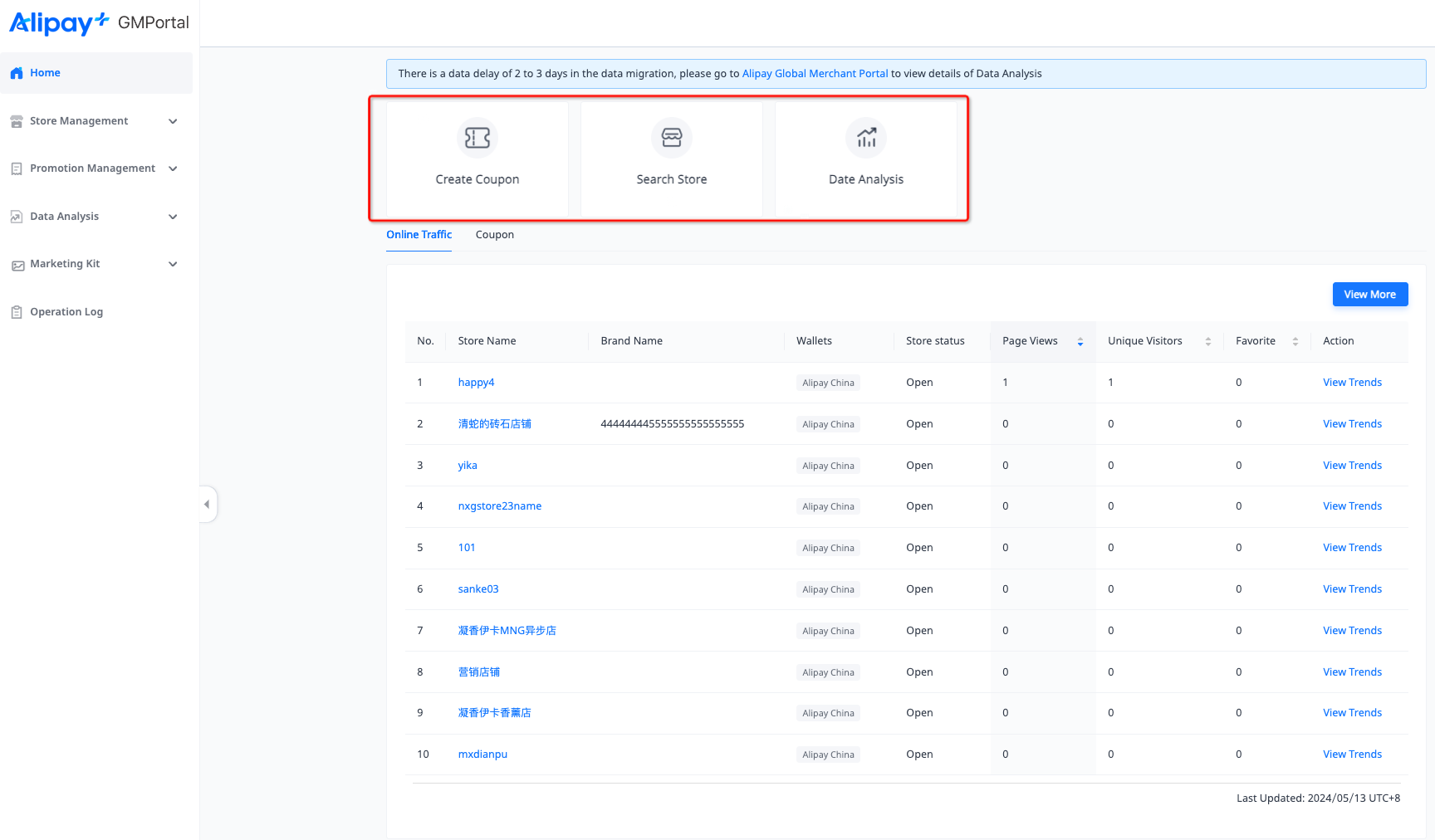Viewport: 1435px width, 840px height.
Task: Collapse the sidebar with arrow handle
Action: [207, 504]
